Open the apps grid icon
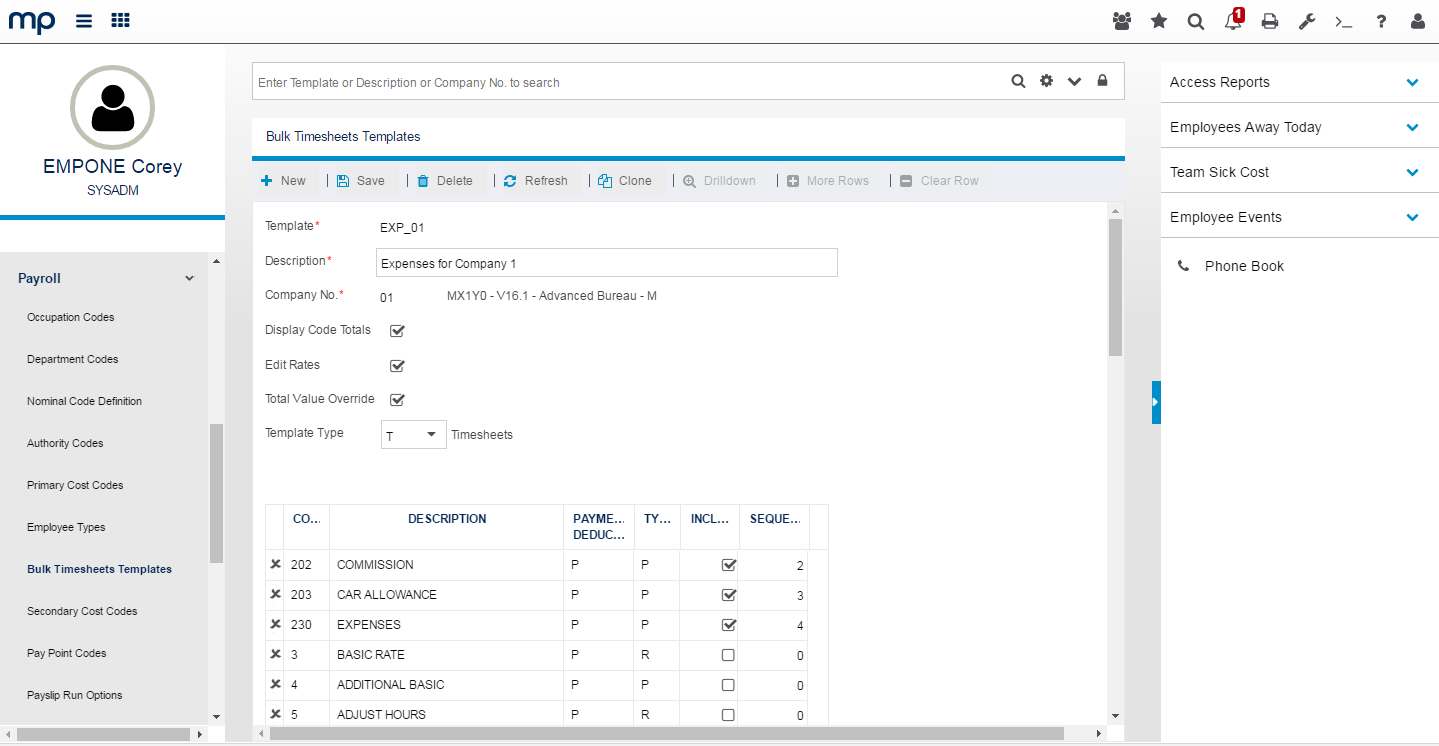The image size is (1439, 746). [120, 21]
